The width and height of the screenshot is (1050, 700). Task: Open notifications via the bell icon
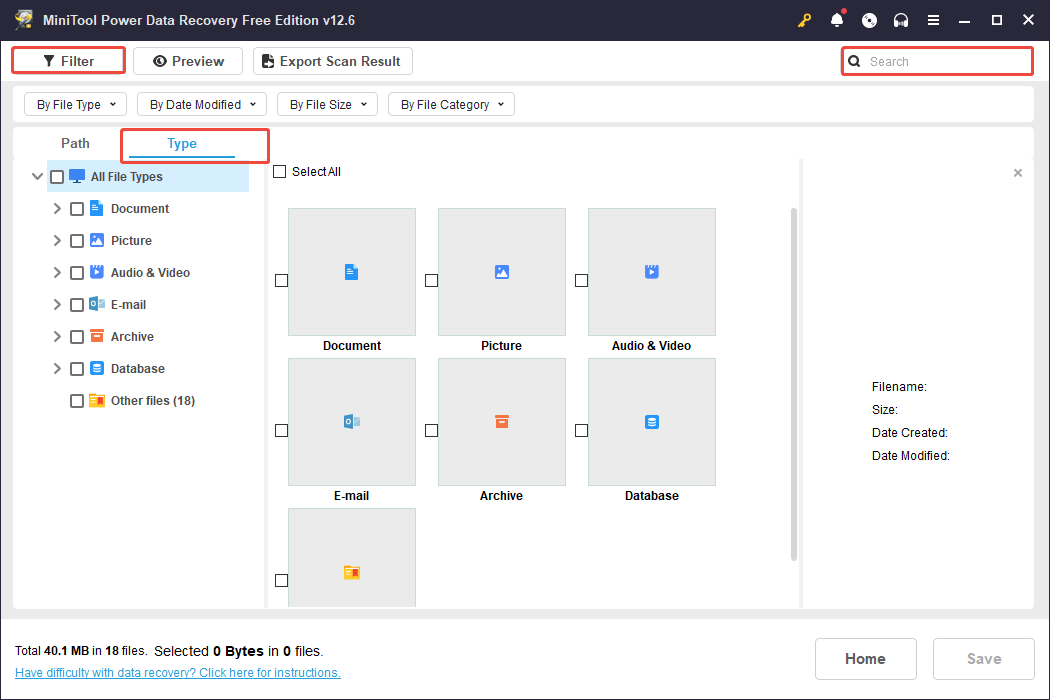(x=837, y=19)
